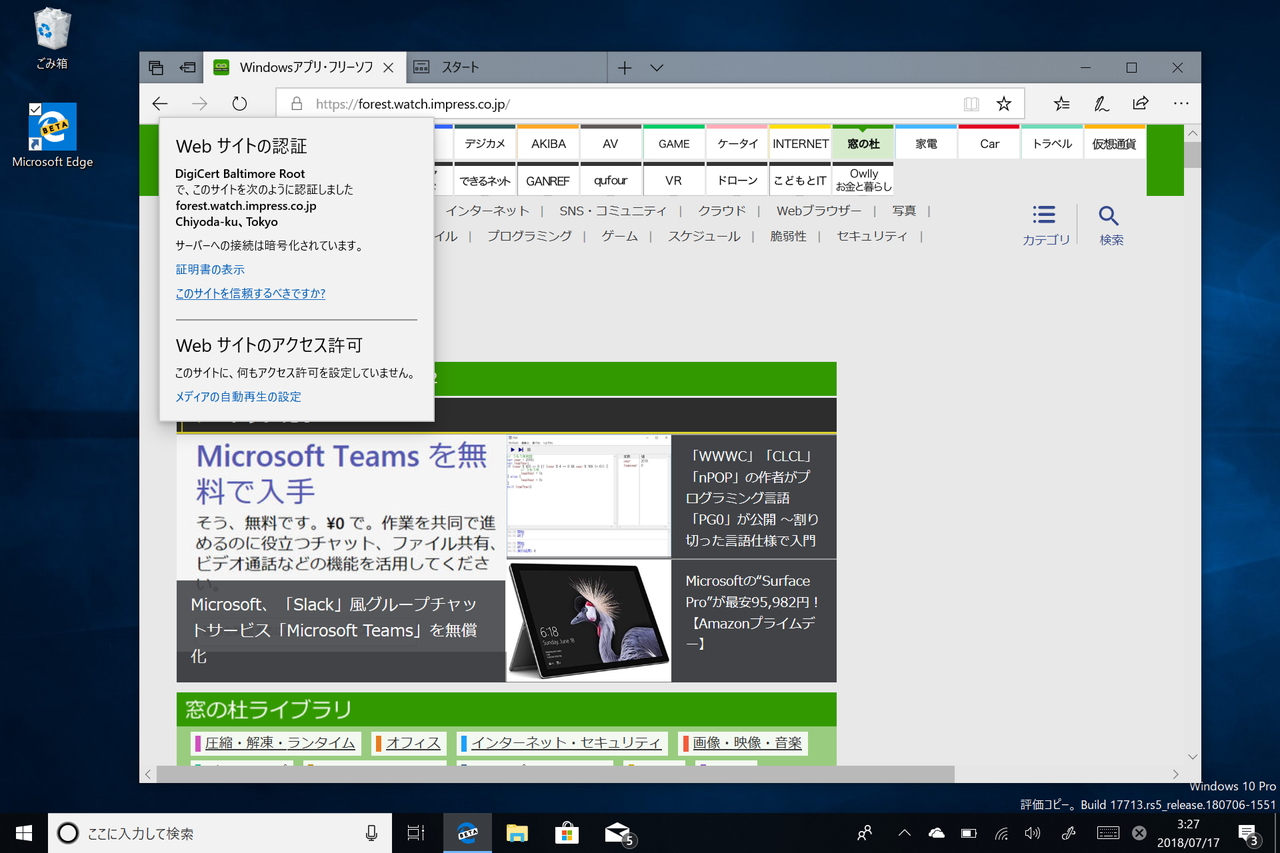Share this page via the share icon

click(x=1140, y=103)
